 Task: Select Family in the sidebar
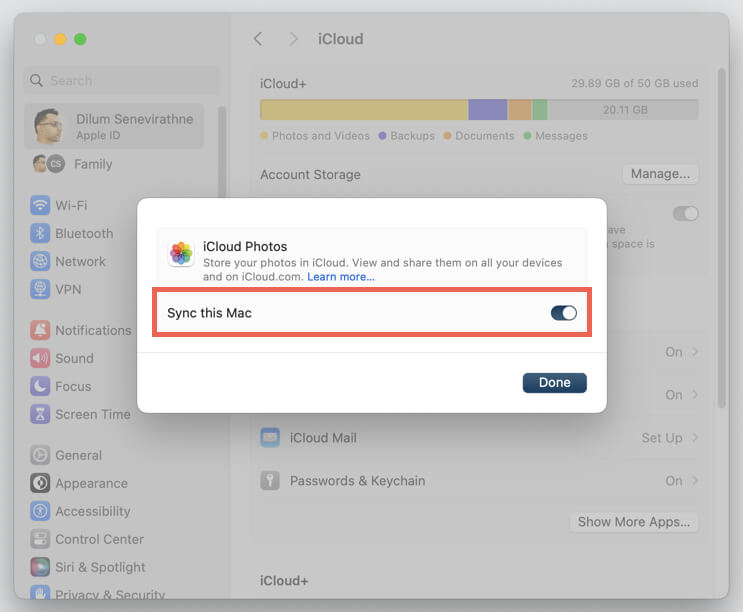tap(93, 164)
